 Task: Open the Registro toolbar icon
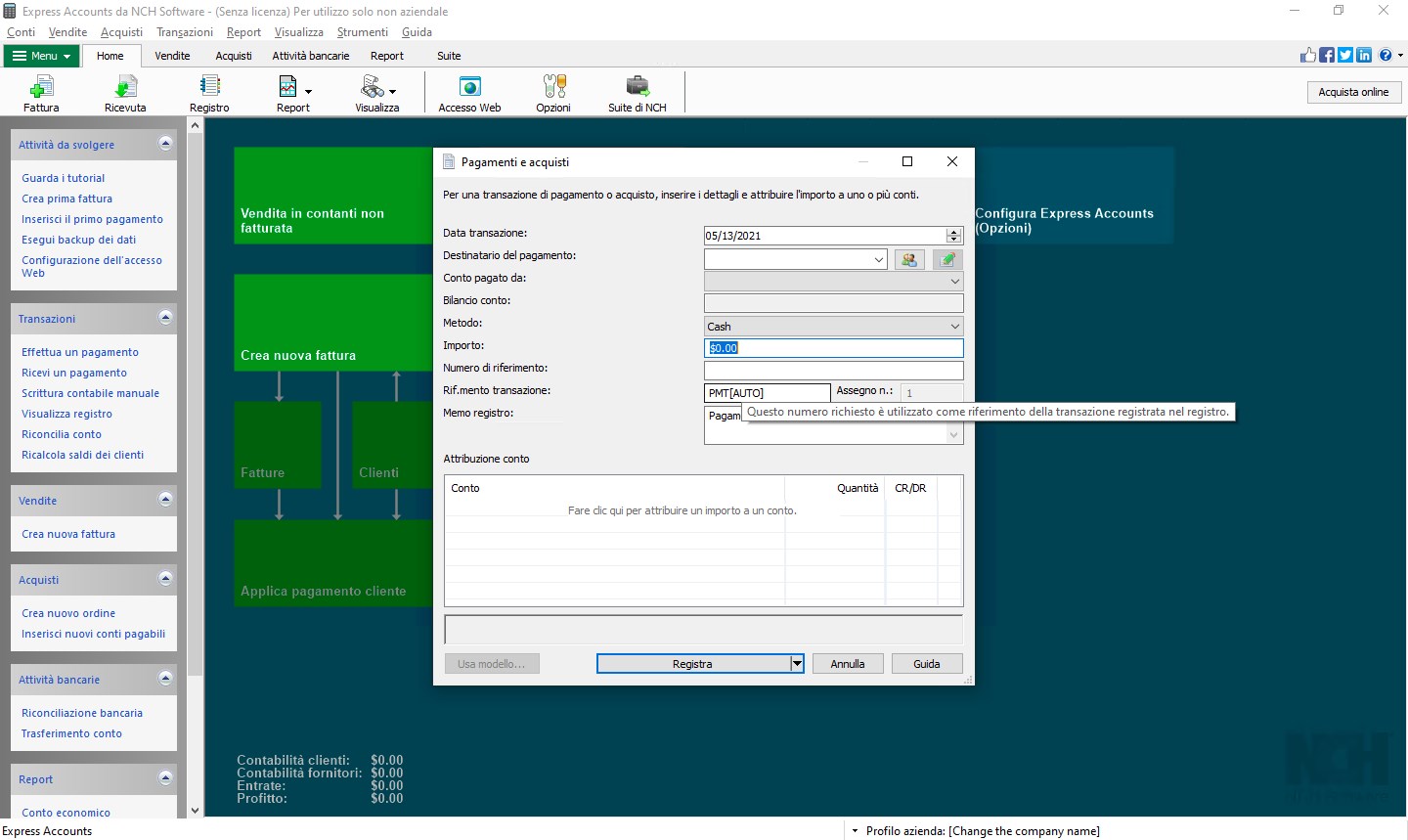coord(209,86)
